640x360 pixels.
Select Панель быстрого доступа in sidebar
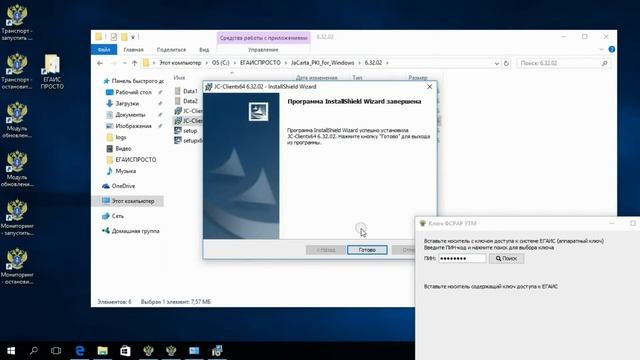tap(133, 81)
